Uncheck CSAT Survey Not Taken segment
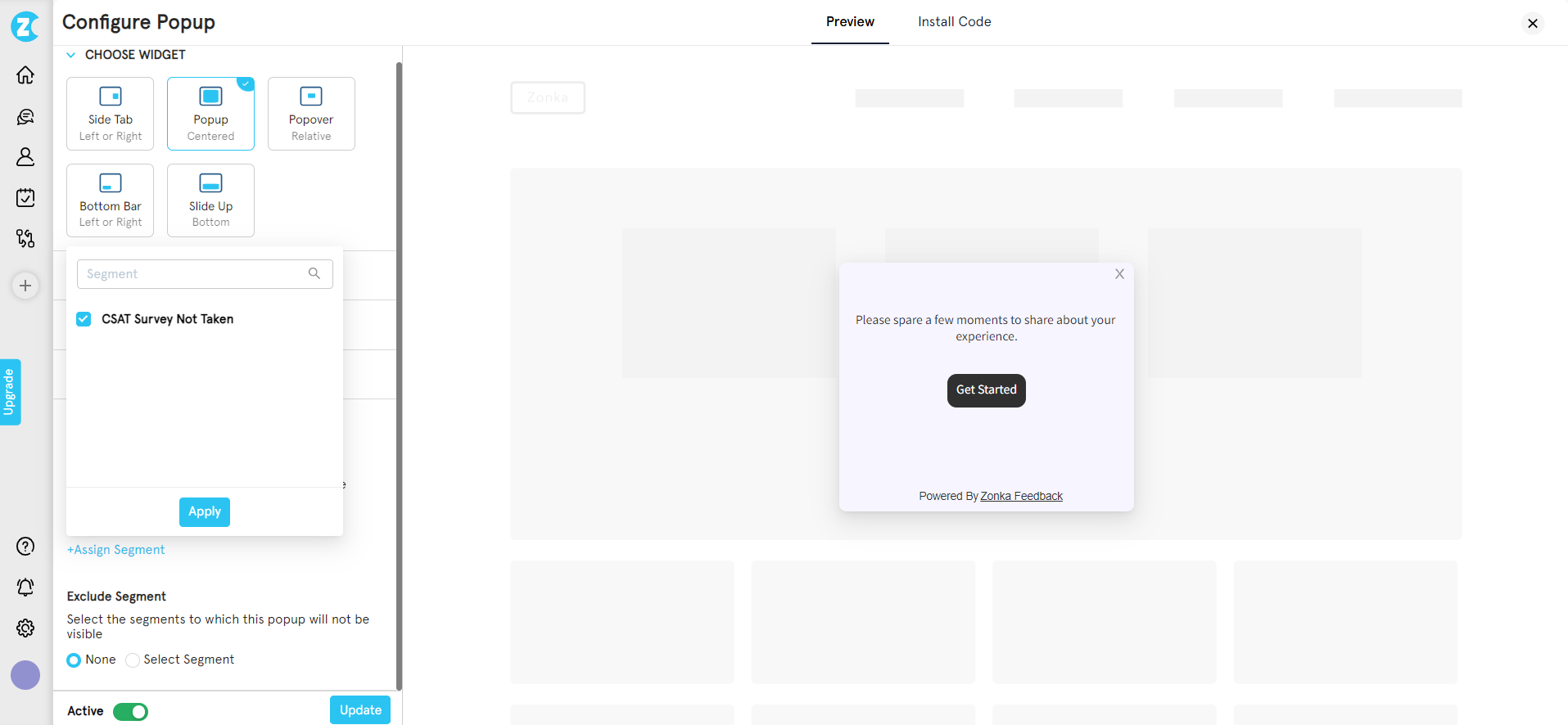 click(x=84, y=319)
